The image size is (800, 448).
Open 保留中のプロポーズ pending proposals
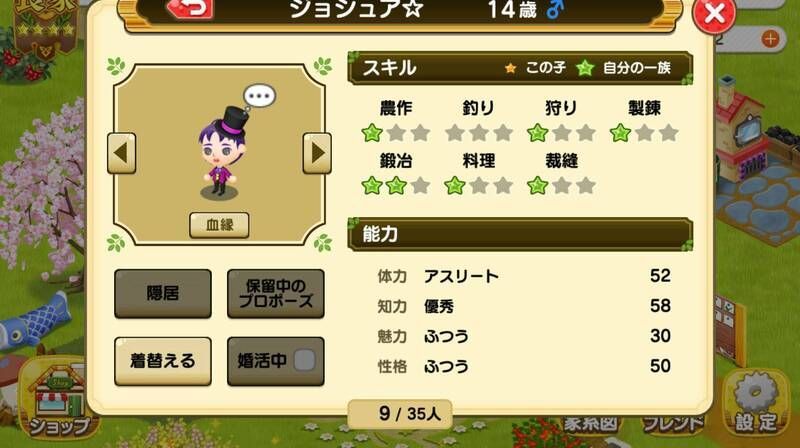pyautogui.click(x=276, y=293)
